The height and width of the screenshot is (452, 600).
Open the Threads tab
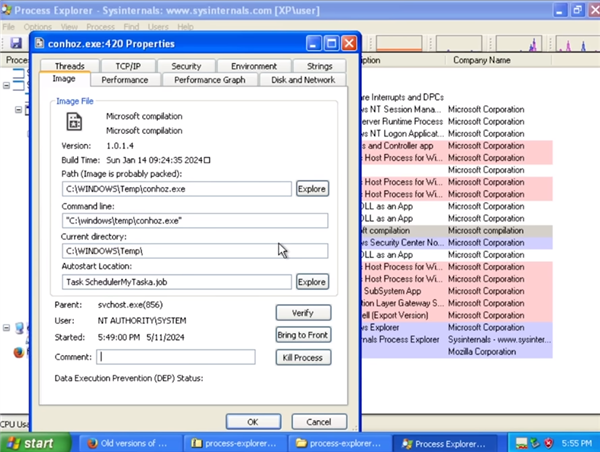click(70, 66)
